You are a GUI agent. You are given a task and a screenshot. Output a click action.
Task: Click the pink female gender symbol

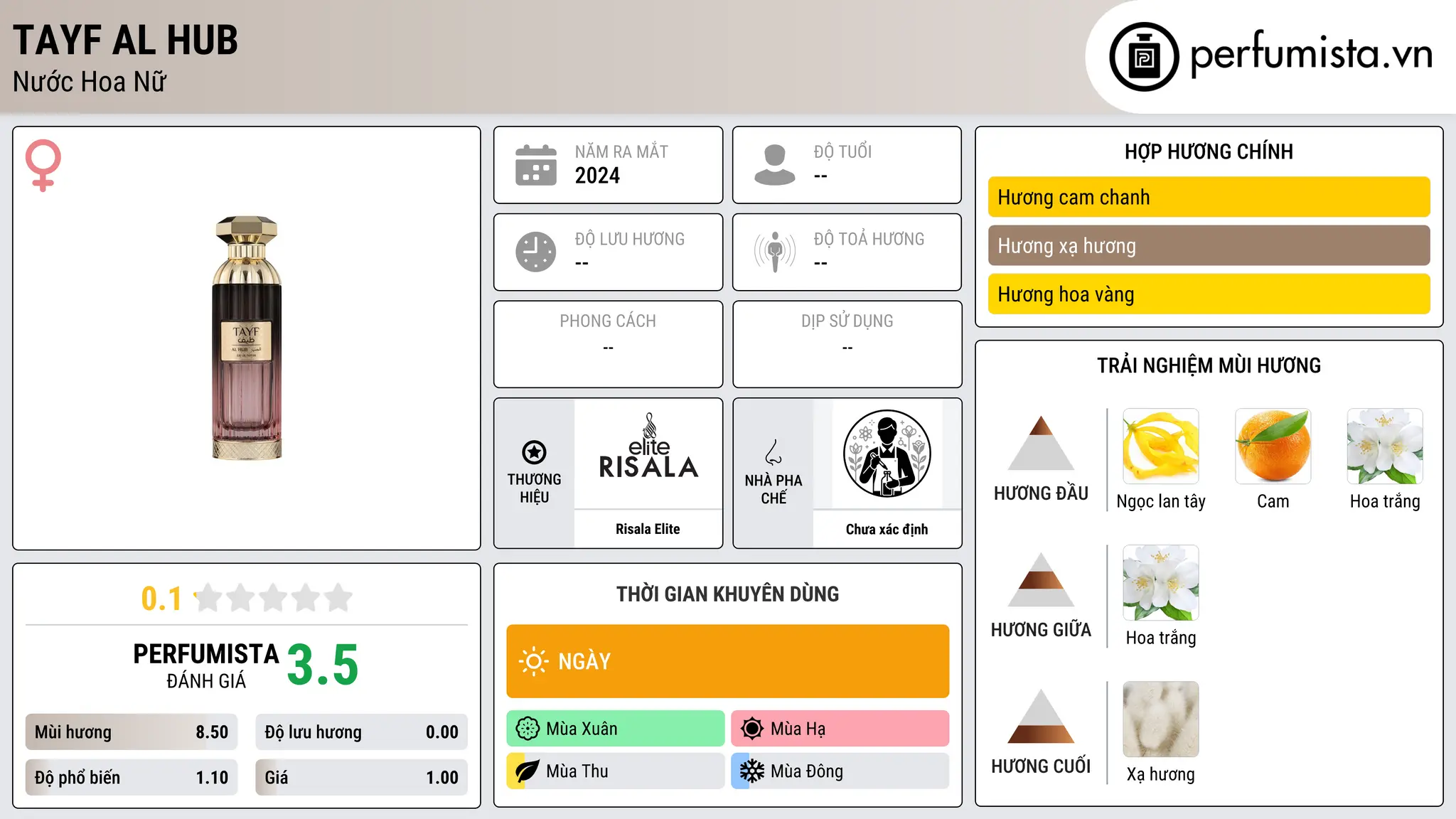[x=43, y=165]
